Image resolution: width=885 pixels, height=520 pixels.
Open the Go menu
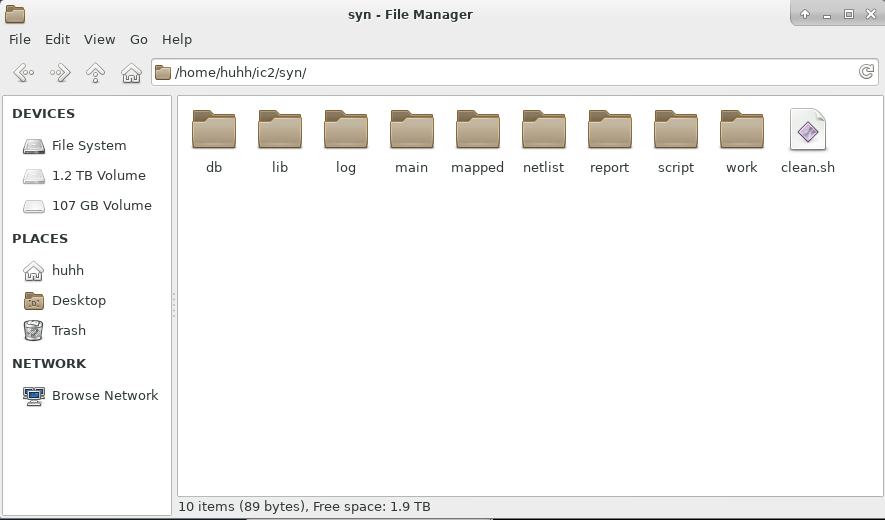[x=139, y=39]
